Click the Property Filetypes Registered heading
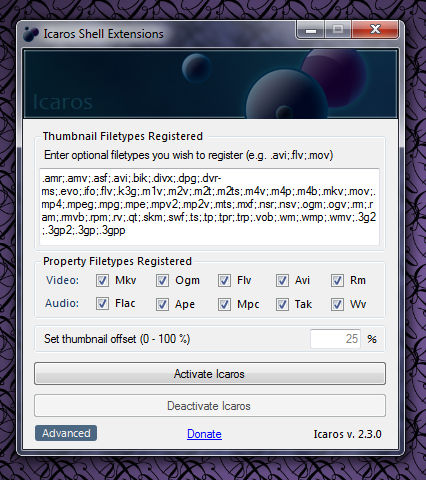The image size is (426, 480). [x=117, y=261]
